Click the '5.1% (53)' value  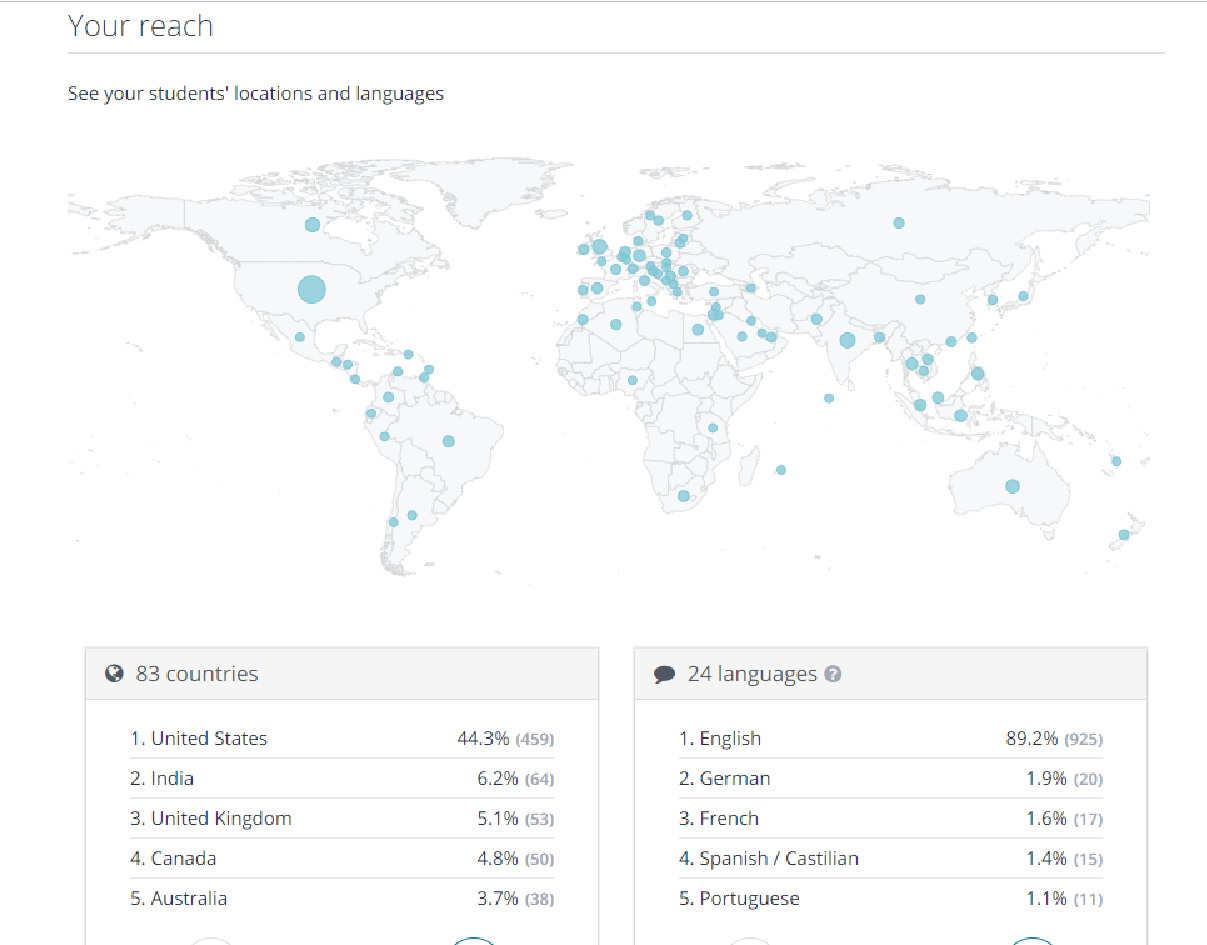pyautogui.click(x=515, y=819)
